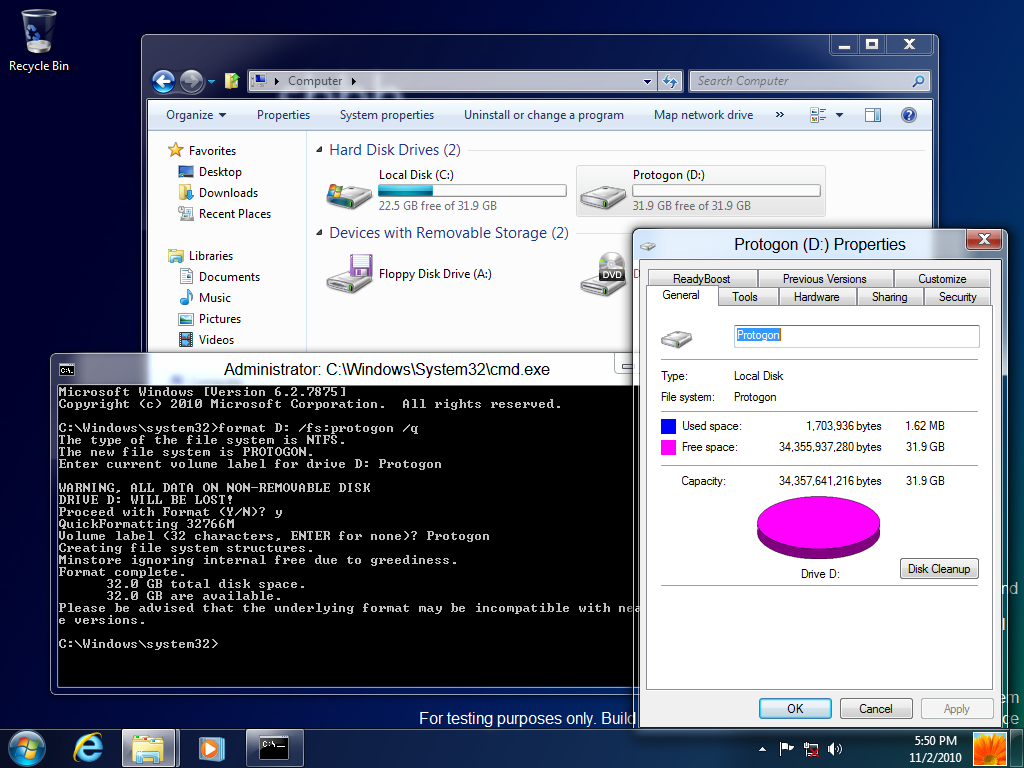This screenshot has width=1024, height=768.
Task: Select the DVD drive icon
Action: click(x=604, y=274)
